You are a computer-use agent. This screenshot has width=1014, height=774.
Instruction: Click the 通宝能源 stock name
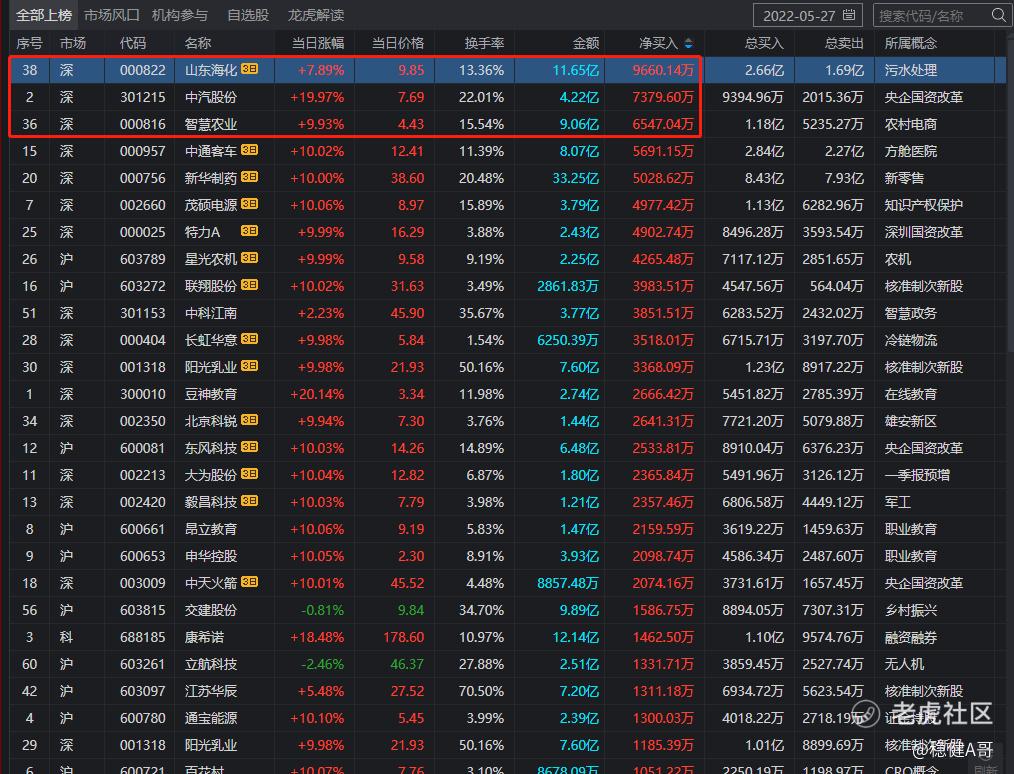coord(211,718)
